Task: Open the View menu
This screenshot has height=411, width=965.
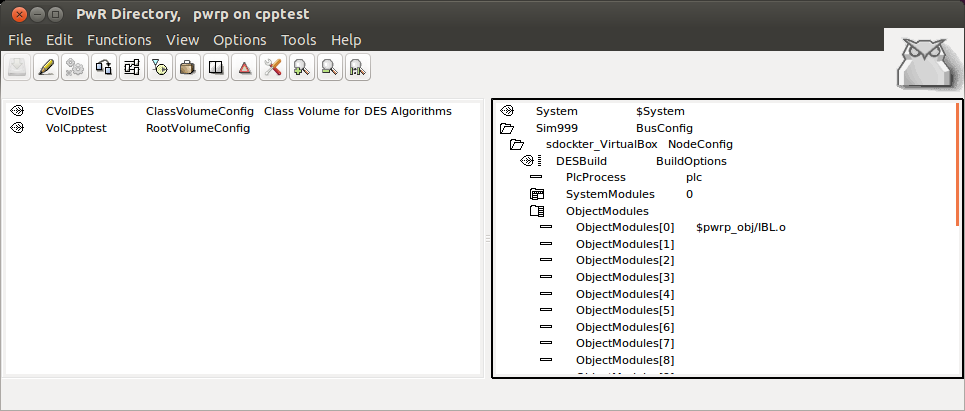Action: [183, 40]
